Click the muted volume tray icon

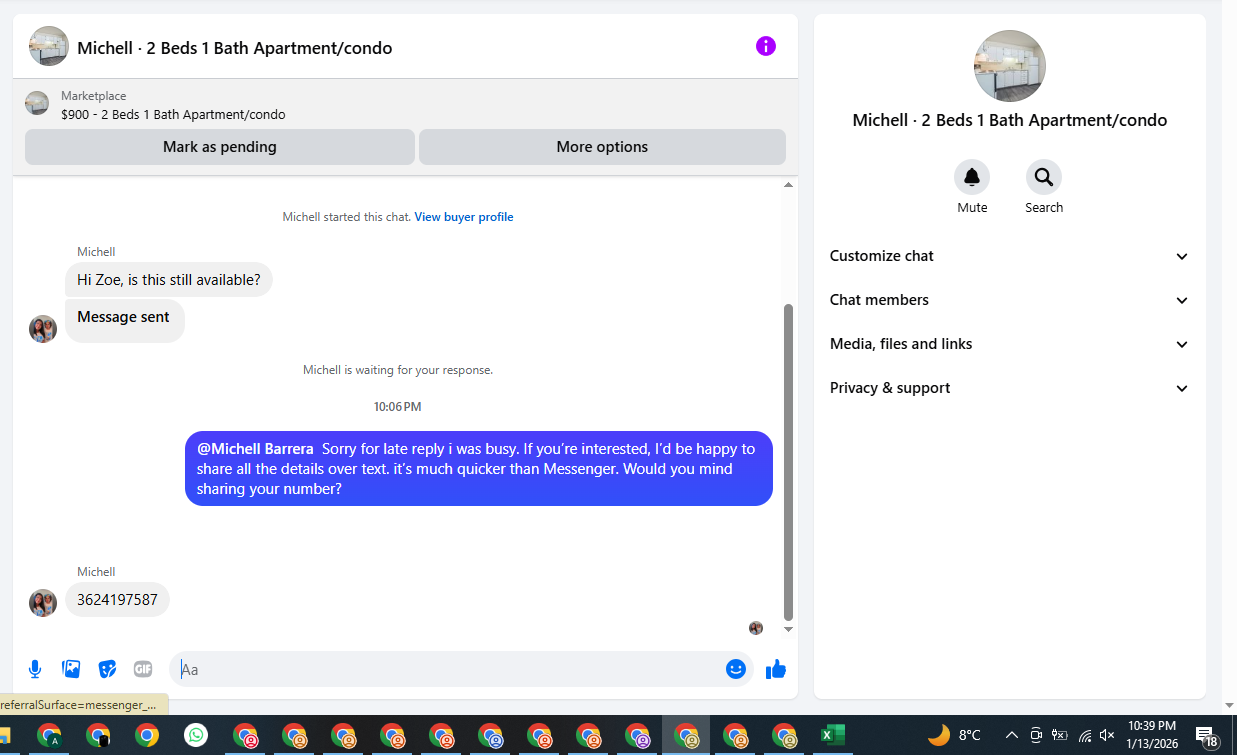1107,736
